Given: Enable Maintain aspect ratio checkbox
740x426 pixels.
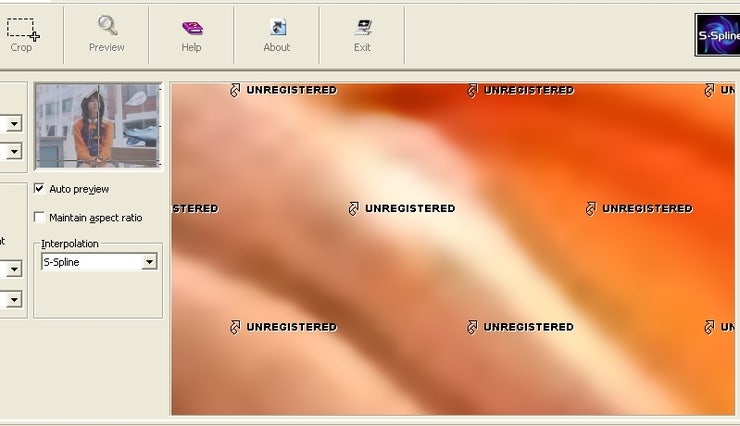Looking at the screenshot, I should click(40, 217).
